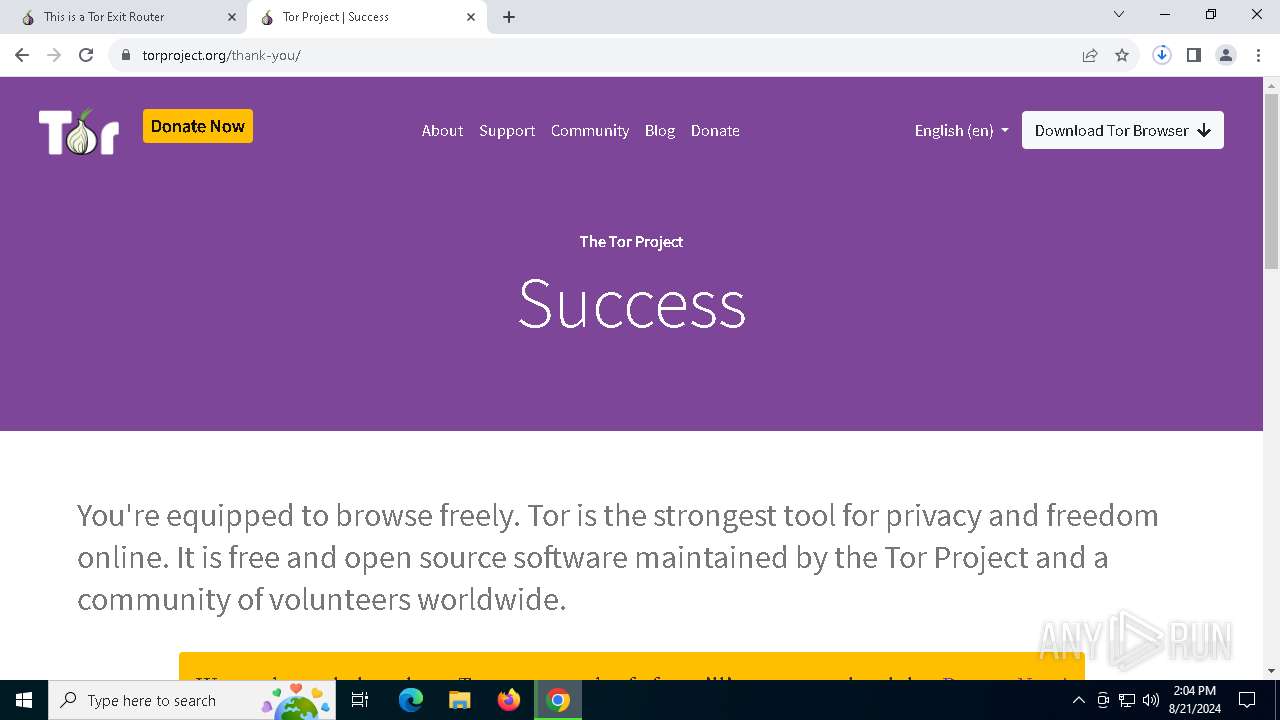Open File Explorer from taskbar

pos(460,700)
